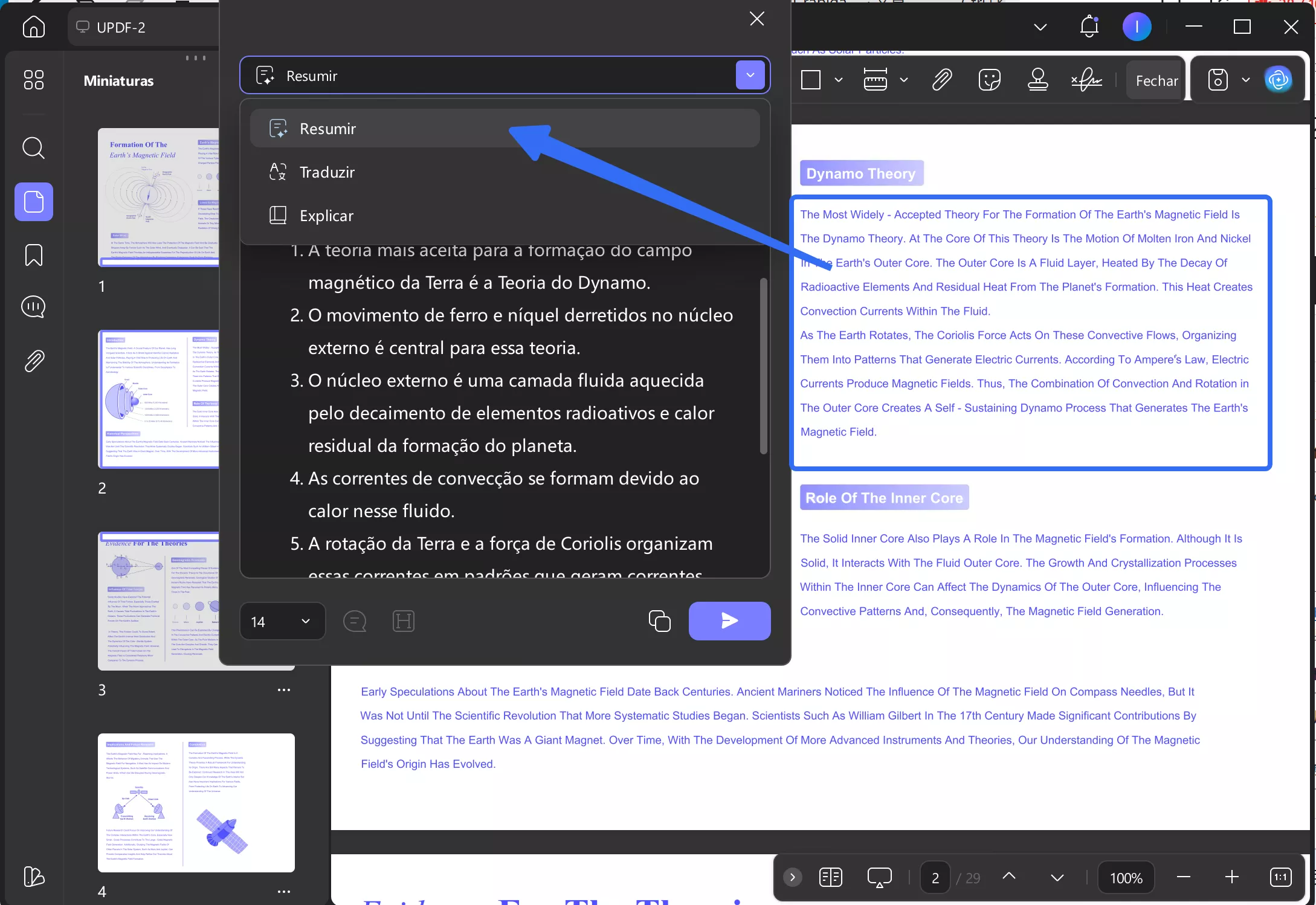The width and height of the screenshot is (1316, 905).
Task: Select the sticker tool
Action: coord(989,80)
